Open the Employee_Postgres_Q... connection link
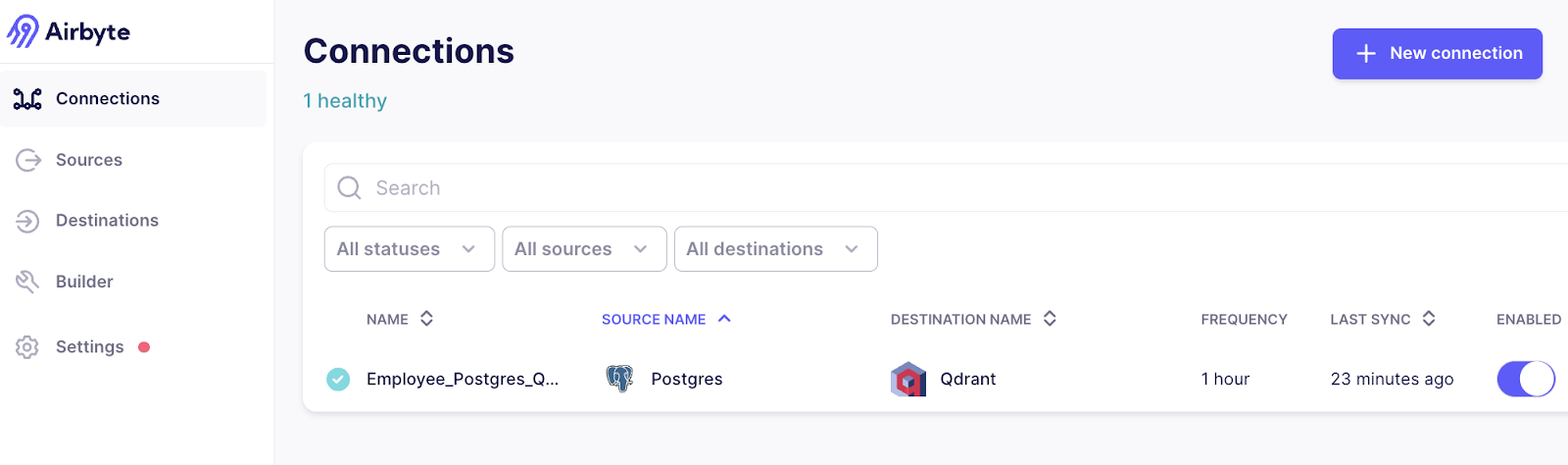The width and height of the screenshot is (1568, 465). 463,379
